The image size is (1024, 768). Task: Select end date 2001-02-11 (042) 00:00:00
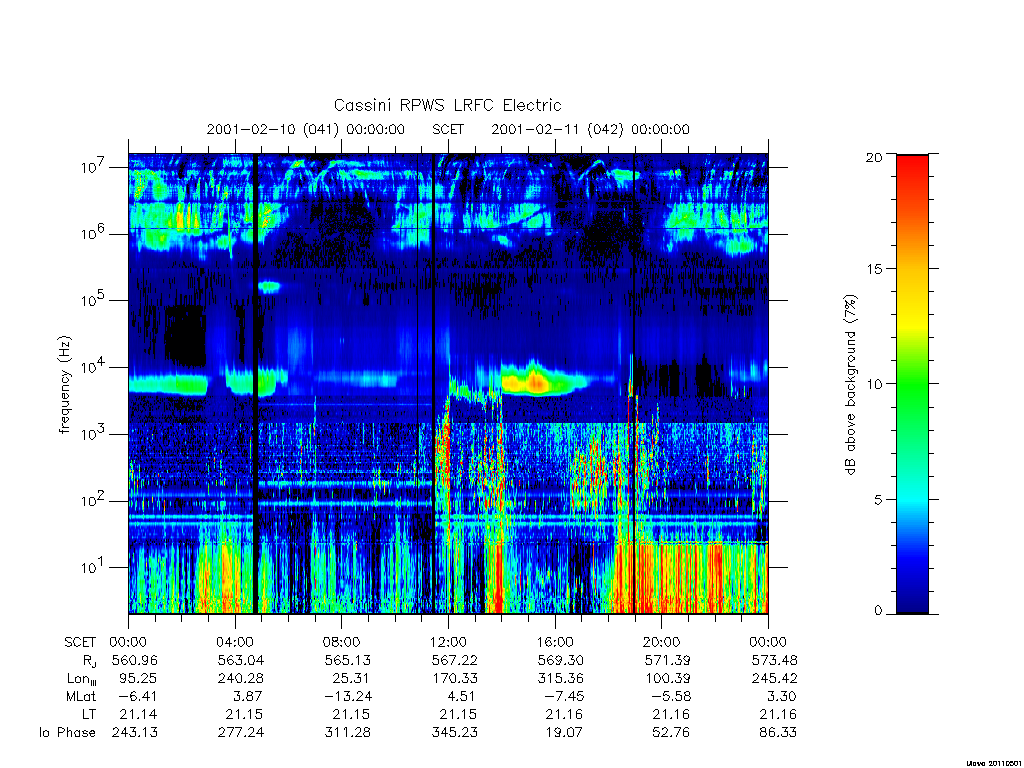pos(590,129)
